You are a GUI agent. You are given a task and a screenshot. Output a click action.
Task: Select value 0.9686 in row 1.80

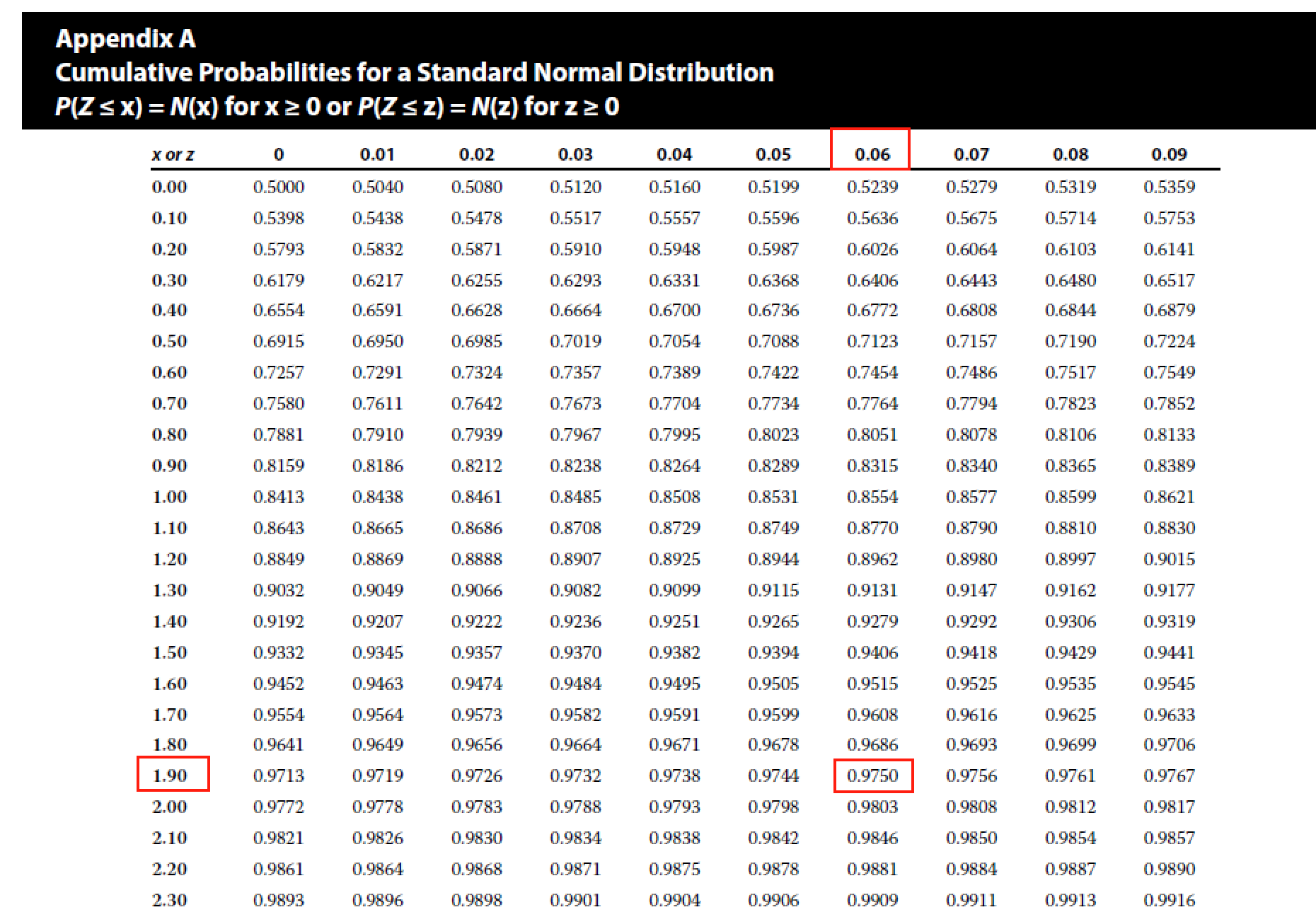point(872,744)
